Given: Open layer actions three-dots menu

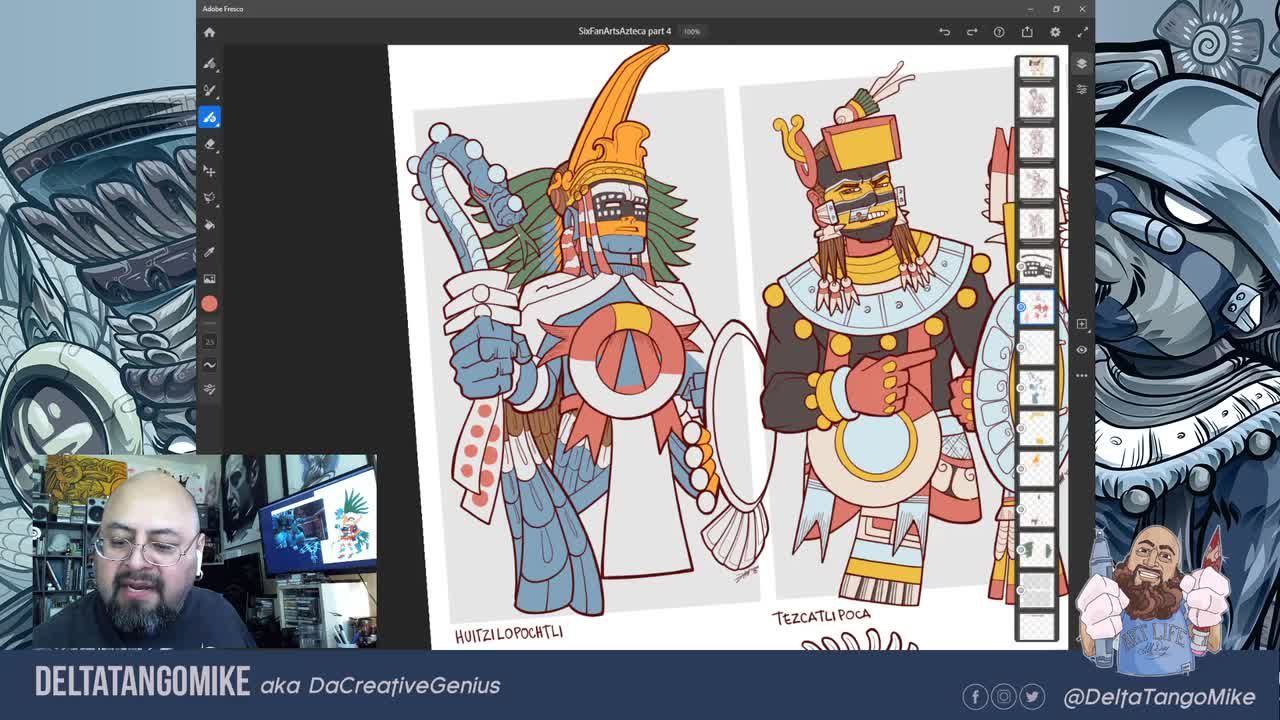Looking at the screenshot, I should (x=1081, y=376).
